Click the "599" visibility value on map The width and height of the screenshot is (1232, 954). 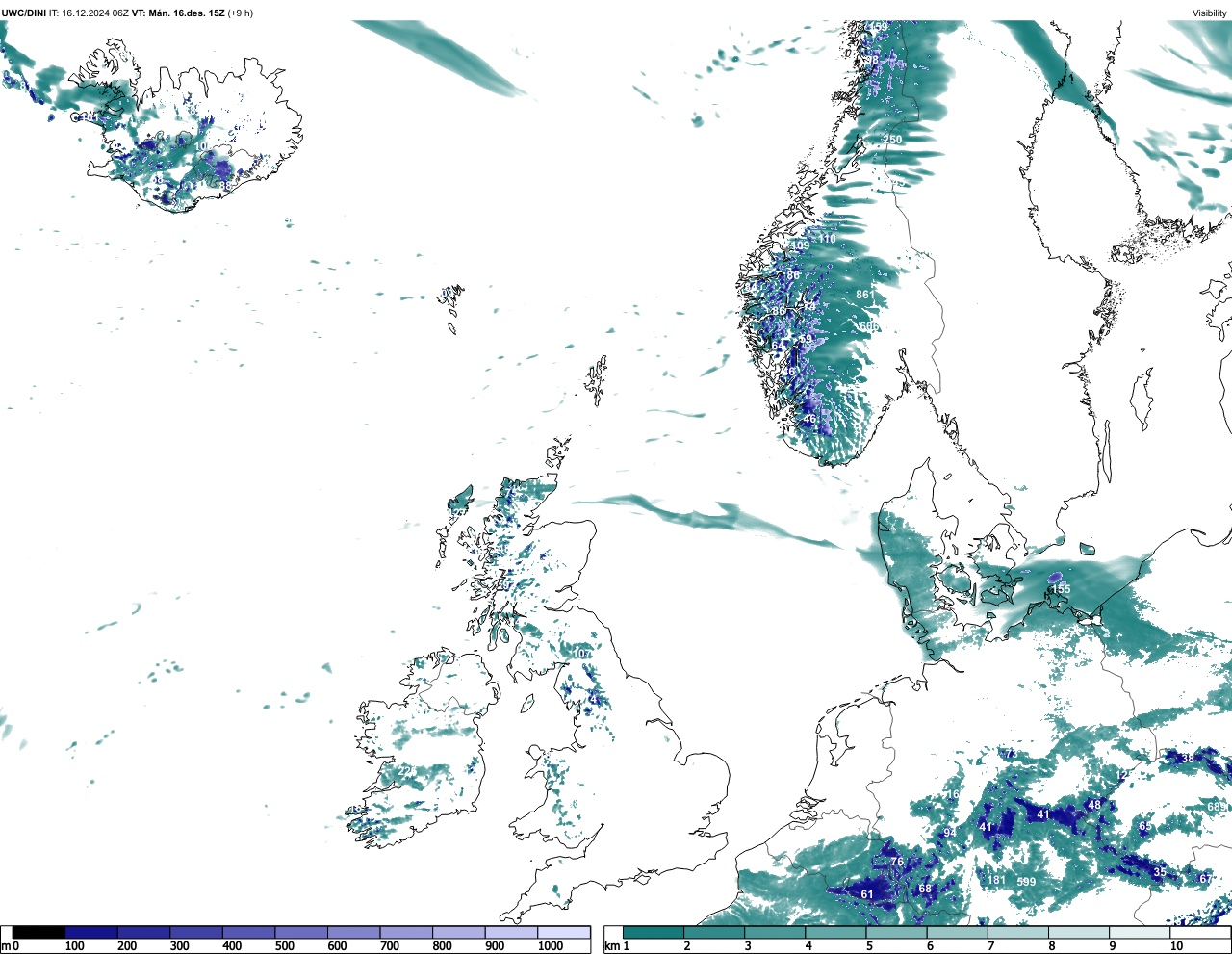pos(1026,882)
